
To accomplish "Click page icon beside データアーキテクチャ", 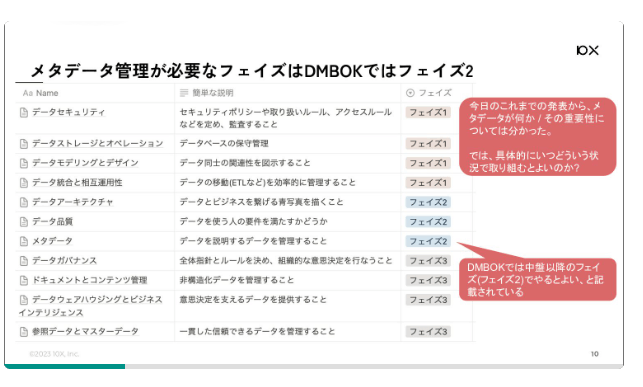I will tap(24, 202).
